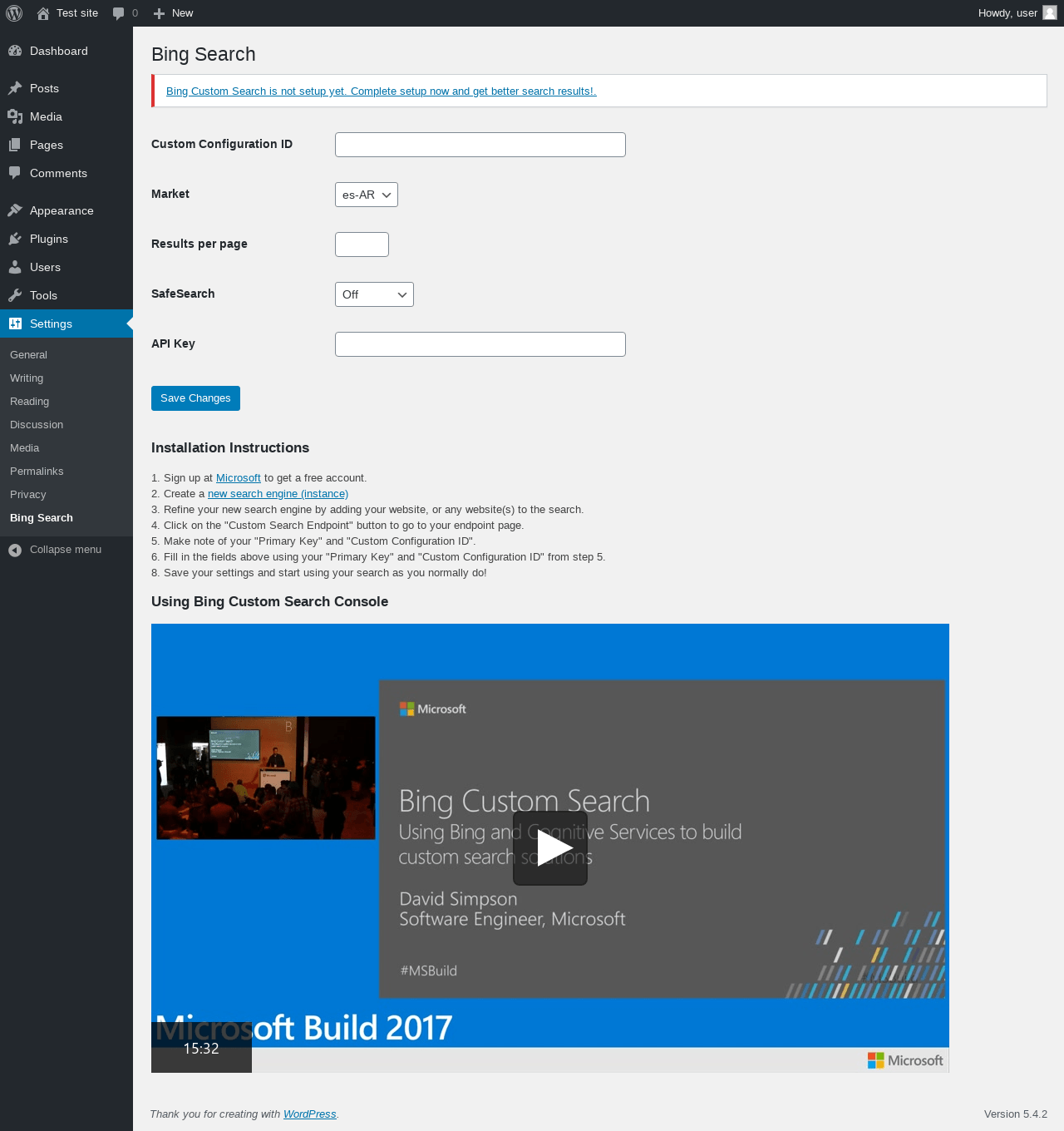Open Reading settings submenu item
This screenshot has height=1131, width=1064.
[30, 401]
